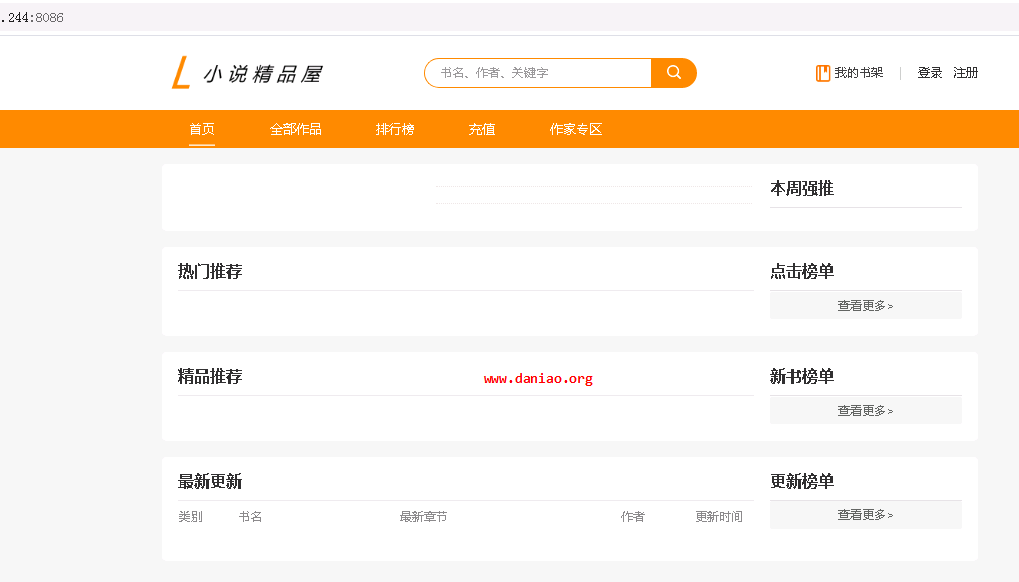The height and width of the screenshot is (582, 1019).
Task: Switch to the 充值 page
Action: coord(482,129)
